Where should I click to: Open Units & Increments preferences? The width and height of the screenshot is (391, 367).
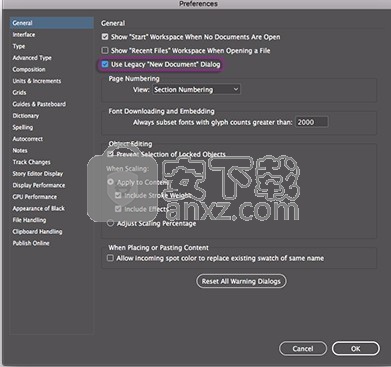tap(37, 81)
